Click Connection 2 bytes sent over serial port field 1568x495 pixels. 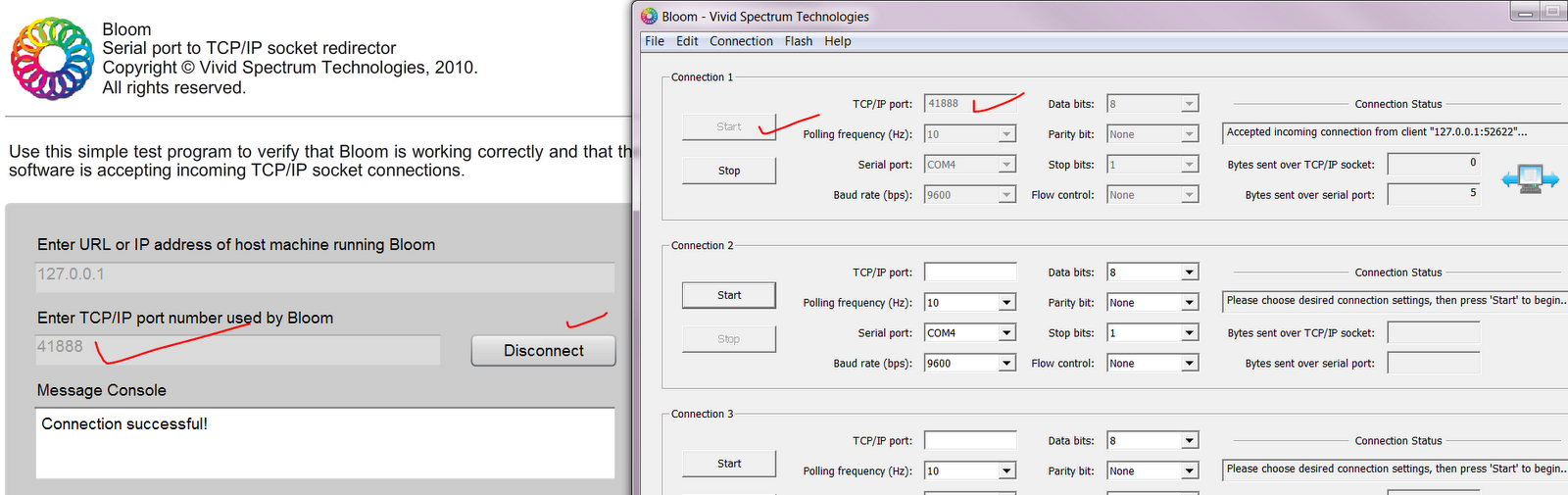tap(1434, 363)
